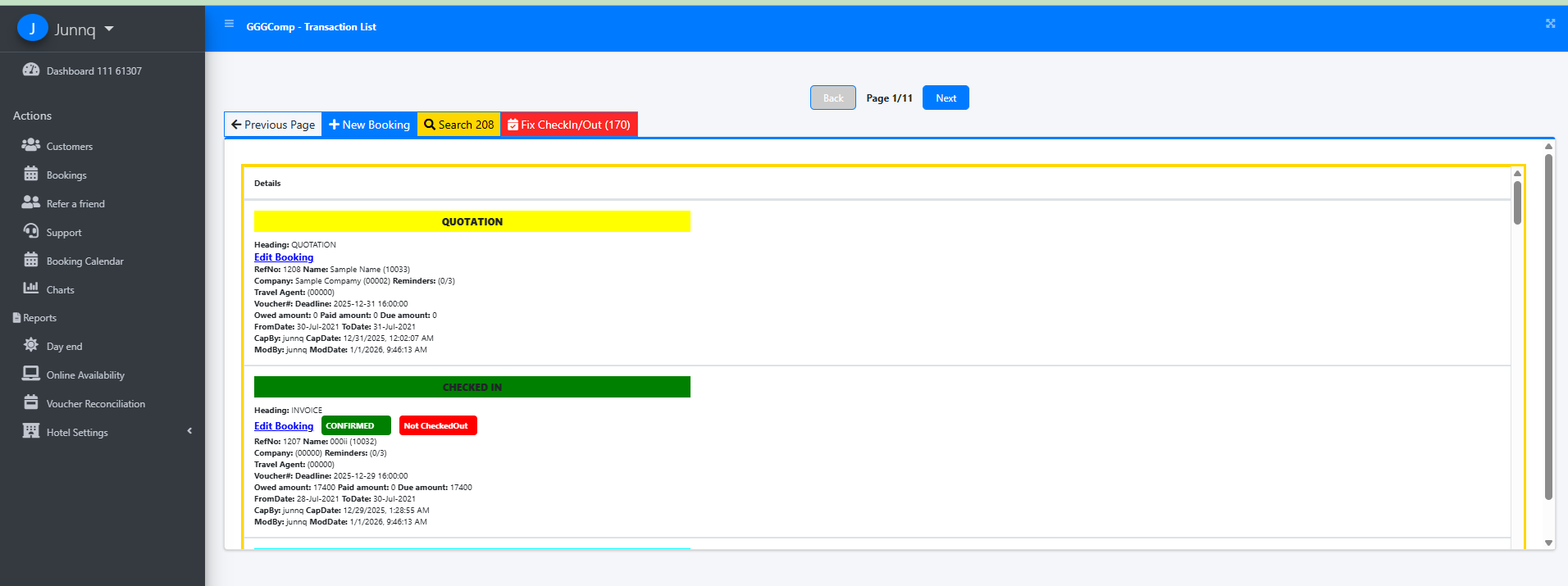Click the Online Availability laptop icon
The width and height of the screenshot is (1568, 586).
tap(31, 374)
